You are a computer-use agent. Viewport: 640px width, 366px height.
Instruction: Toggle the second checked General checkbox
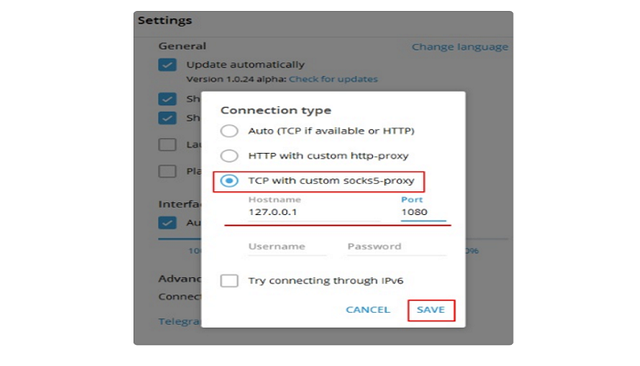click(x=167, y=99)
